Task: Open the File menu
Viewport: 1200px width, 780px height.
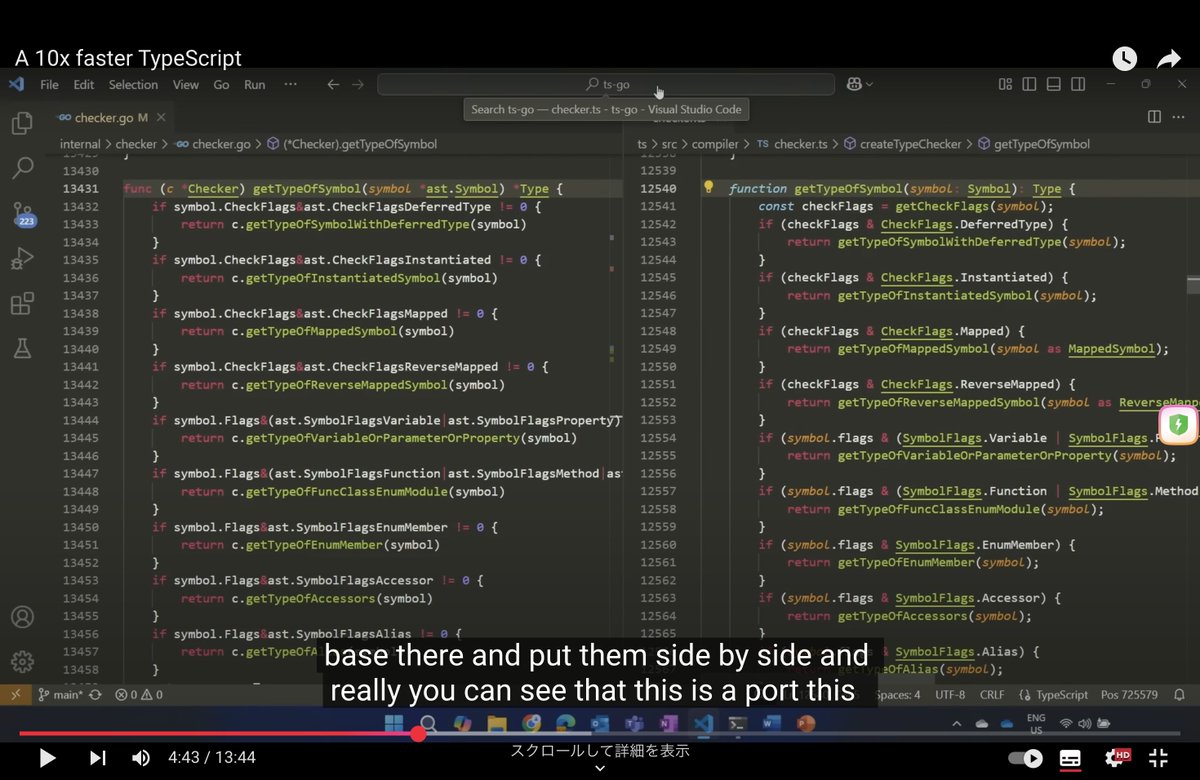Action: point(49,85)
